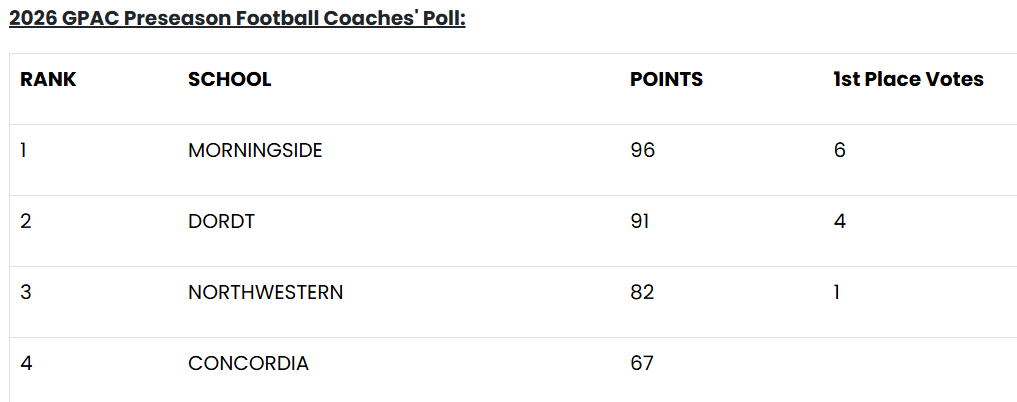
Task: Click Concordia's 67 points value
Action: point(641,363)
